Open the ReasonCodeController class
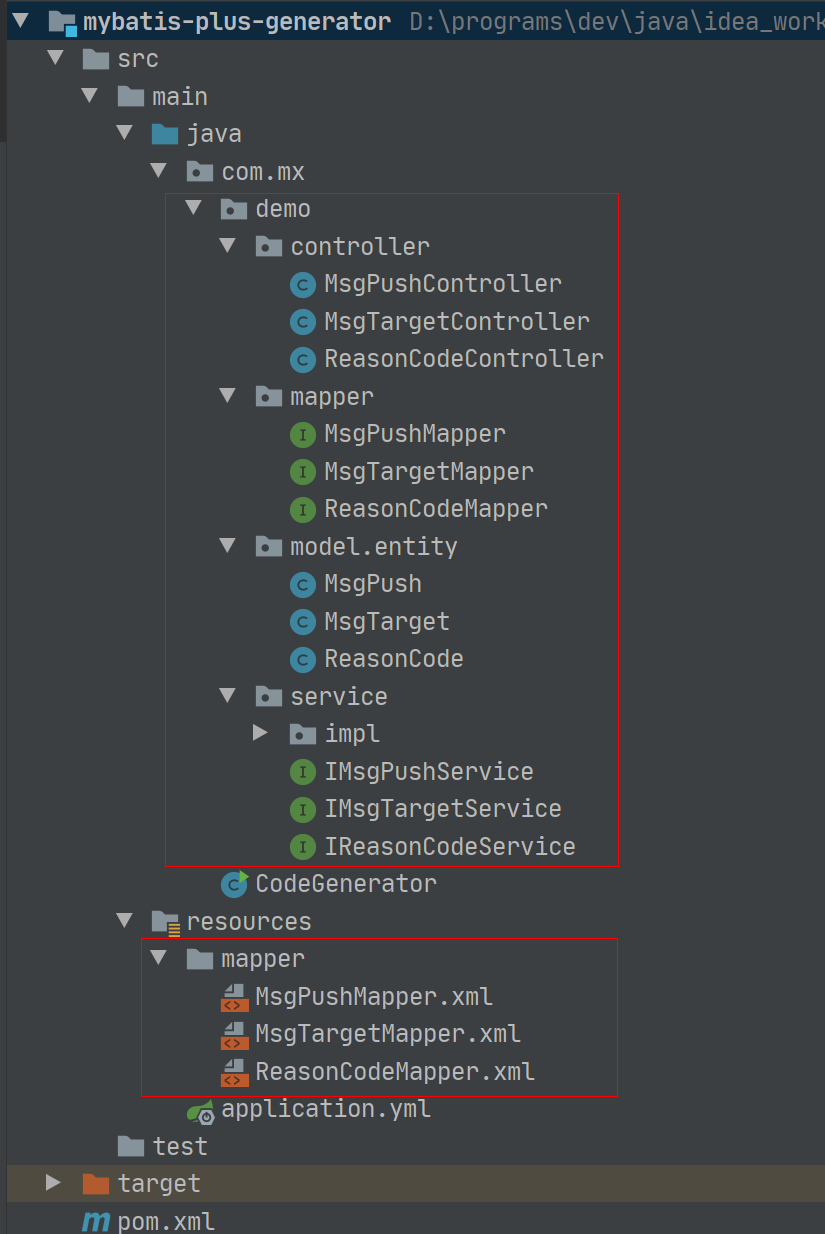Image resolution: width=825 pixels, height=1234 pixels. coord(462,359)
